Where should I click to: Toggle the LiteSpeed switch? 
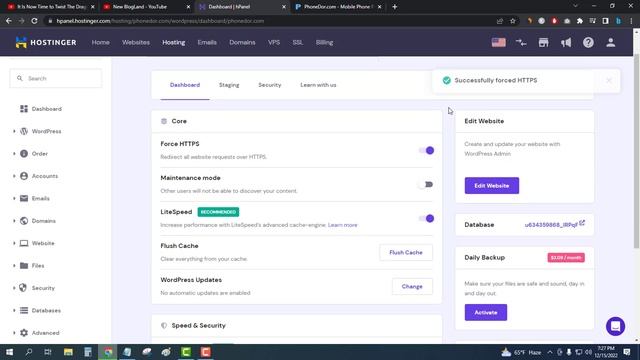[426, 218]
